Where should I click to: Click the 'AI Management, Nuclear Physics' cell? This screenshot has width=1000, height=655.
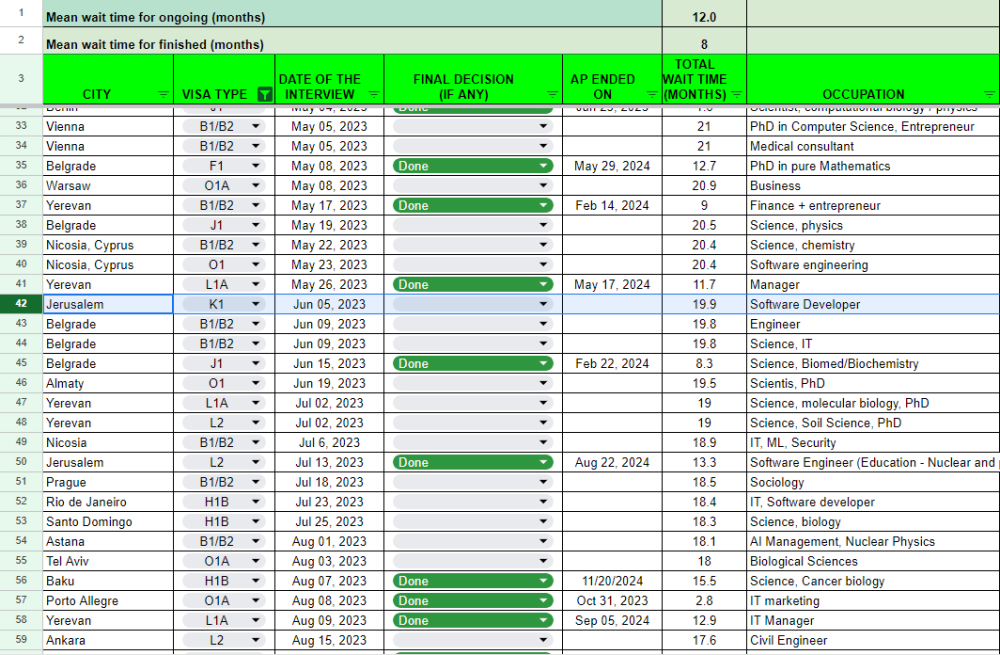(x=873, y=541)
